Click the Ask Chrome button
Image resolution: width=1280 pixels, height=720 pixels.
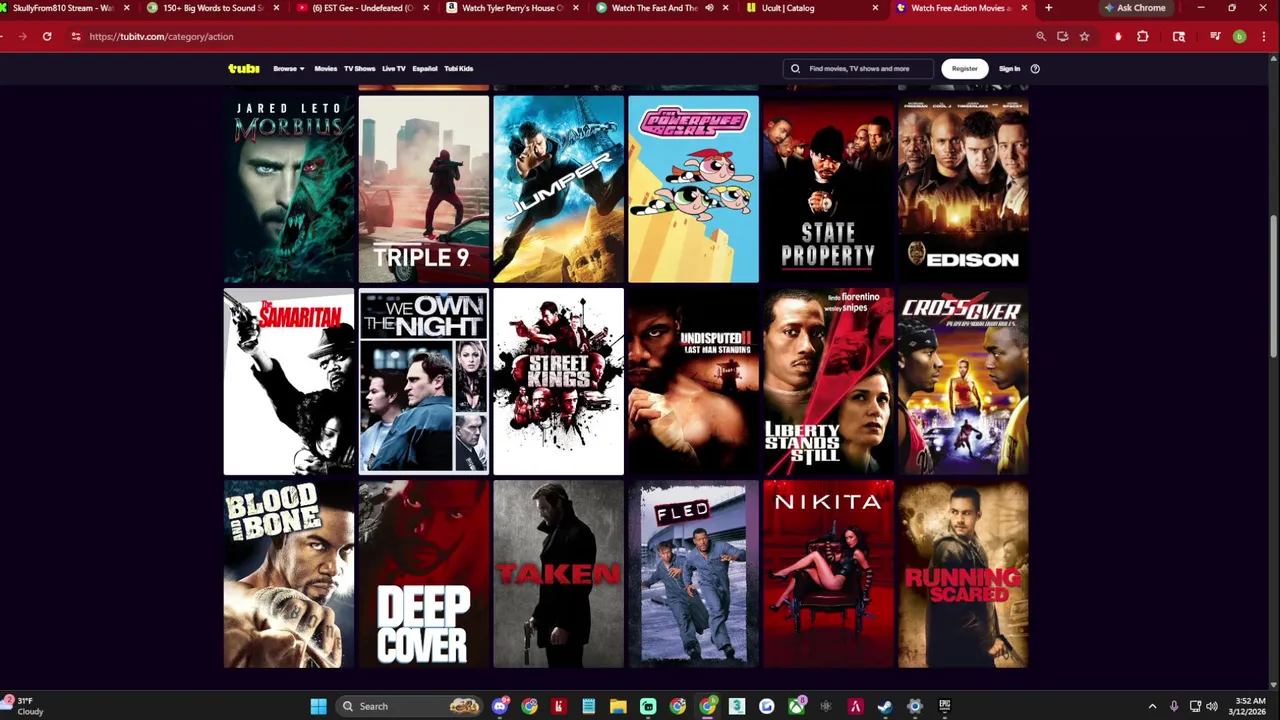[x=1135, y=8]
